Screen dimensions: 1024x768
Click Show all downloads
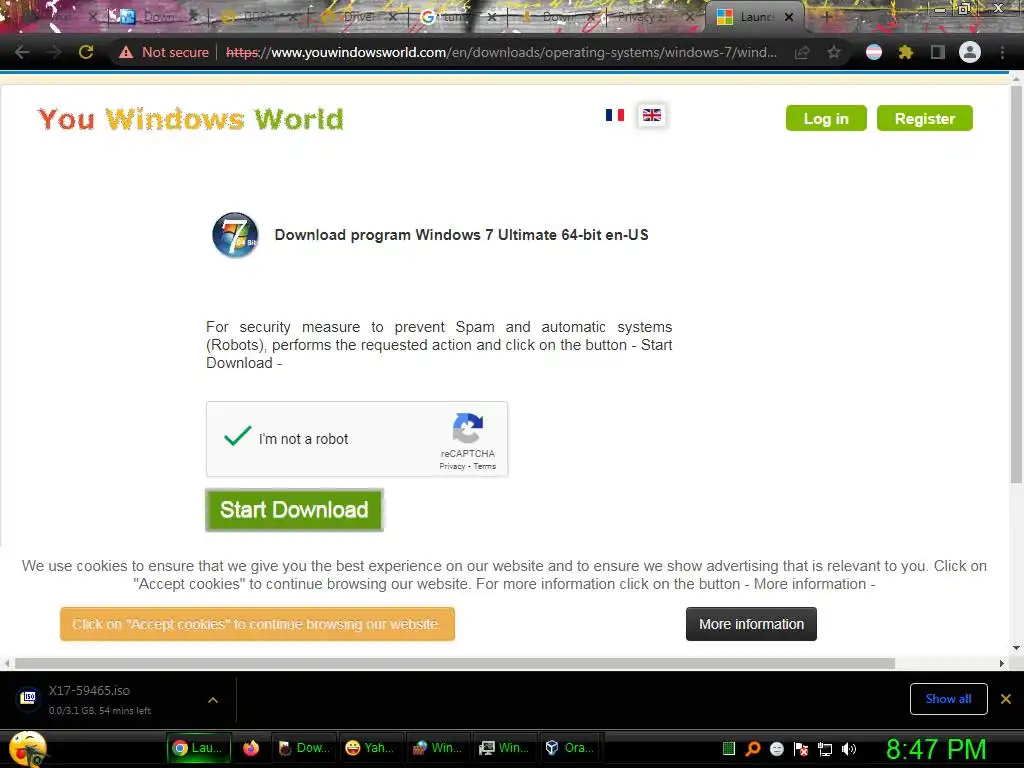[948, 699]
